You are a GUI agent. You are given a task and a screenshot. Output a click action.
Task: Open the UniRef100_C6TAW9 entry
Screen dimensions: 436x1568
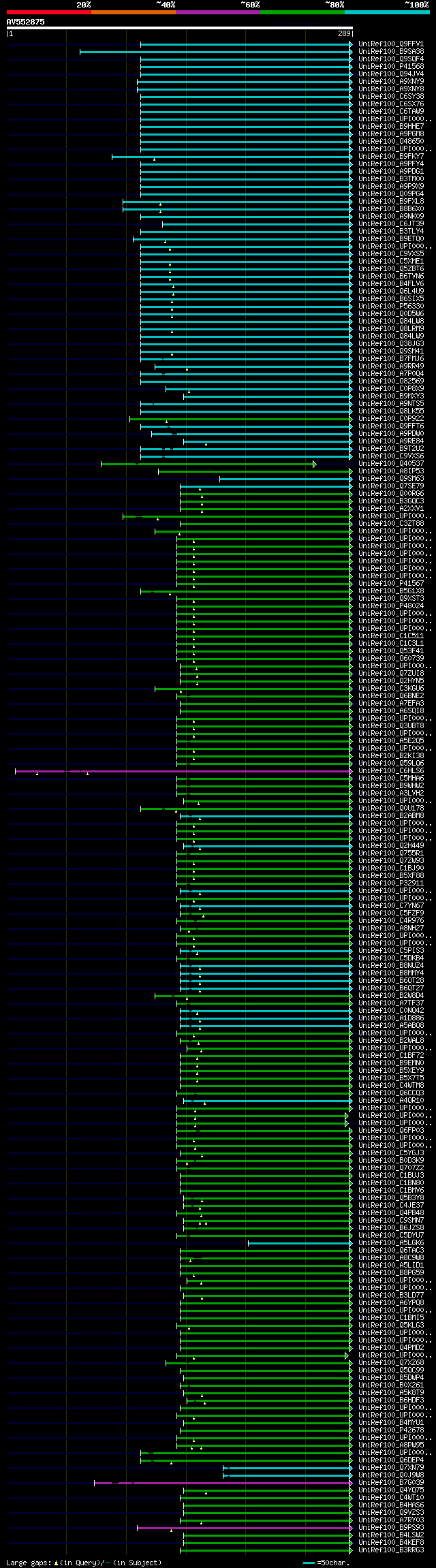pyautogui.click(x=391, y=112)
